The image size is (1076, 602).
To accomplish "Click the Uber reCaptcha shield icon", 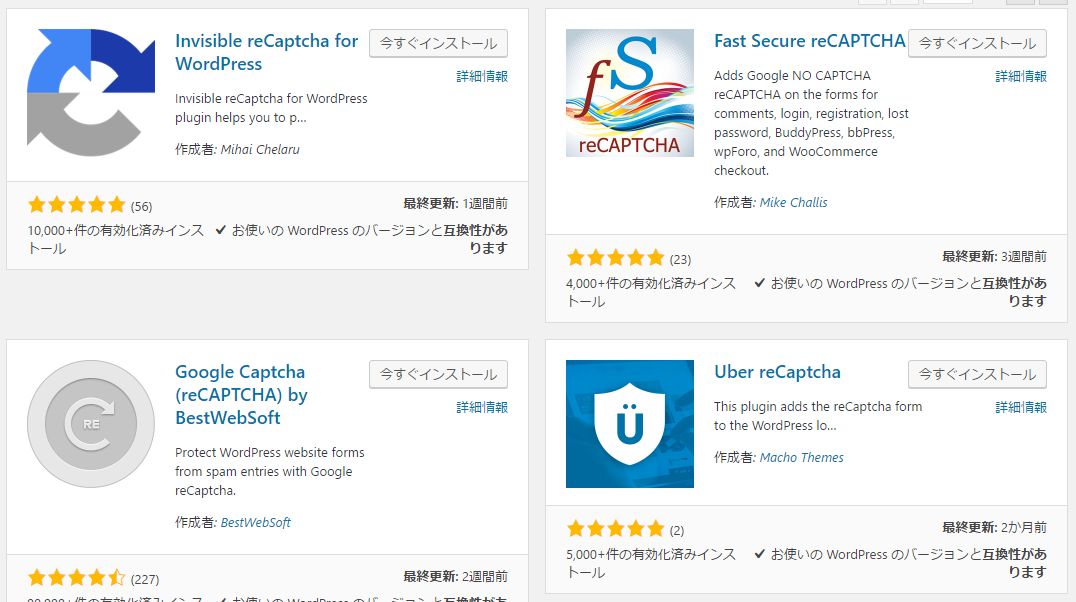I will 629,424.
